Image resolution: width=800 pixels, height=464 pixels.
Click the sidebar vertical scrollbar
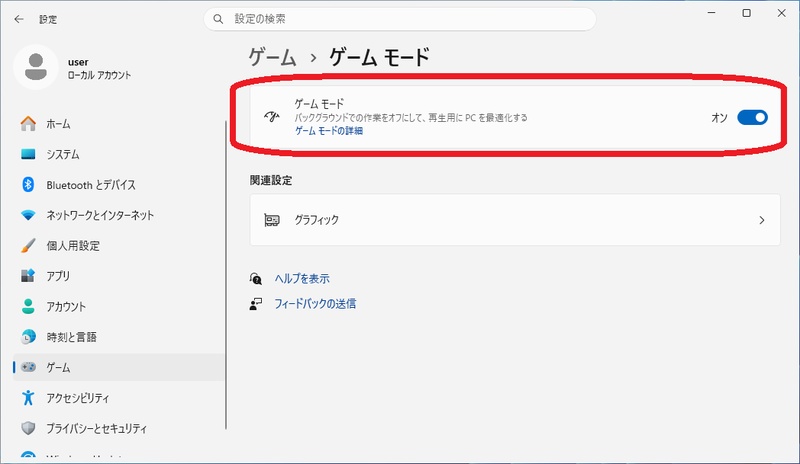[x=226, y=275]
